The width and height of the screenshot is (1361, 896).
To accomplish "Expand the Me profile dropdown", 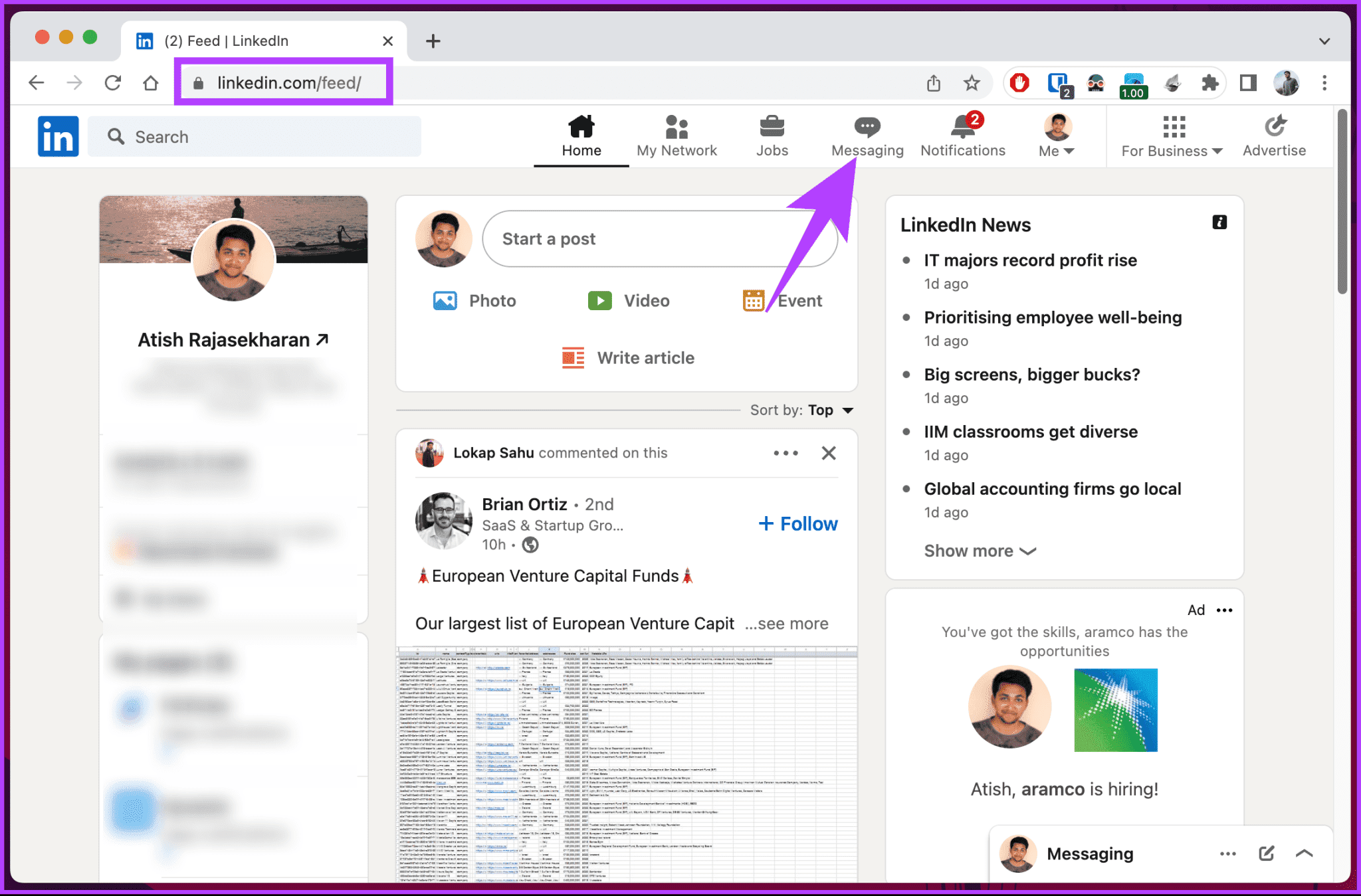I will tap(1057, 136).
